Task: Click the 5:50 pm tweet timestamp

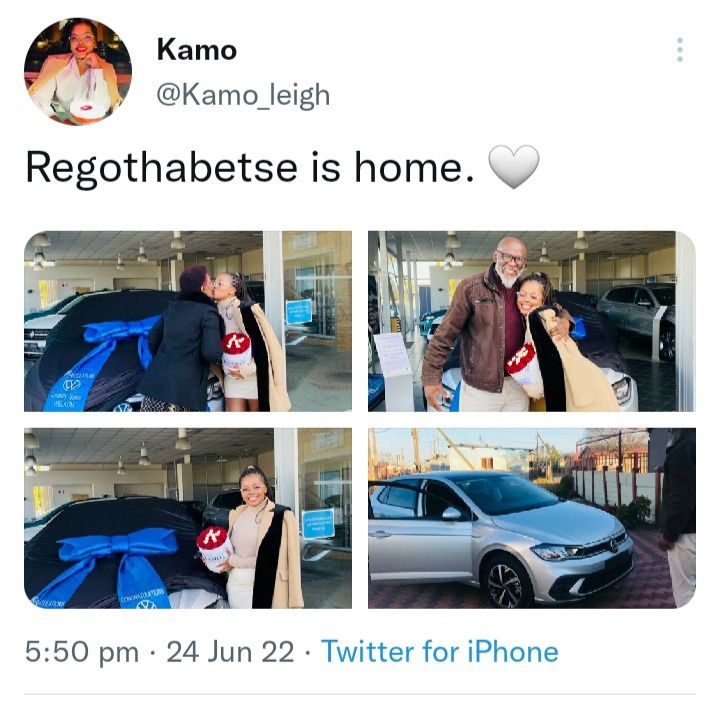Action: point(82,652)
